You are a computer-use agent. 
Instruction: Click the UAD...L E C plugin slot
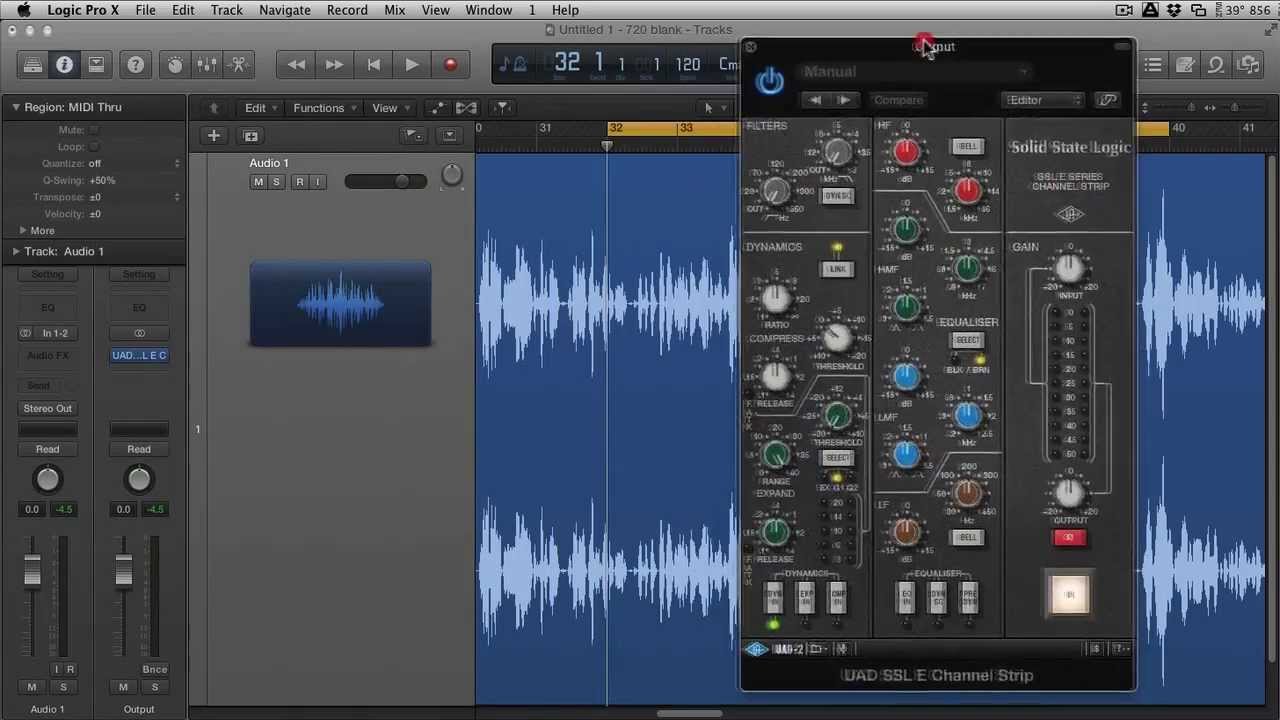(139, 355)
